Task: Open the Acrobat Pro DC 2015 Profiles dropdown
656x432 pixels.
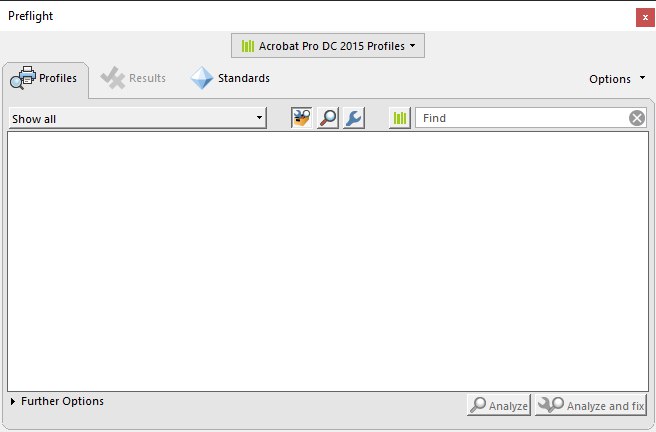Action: pos(328,46)
